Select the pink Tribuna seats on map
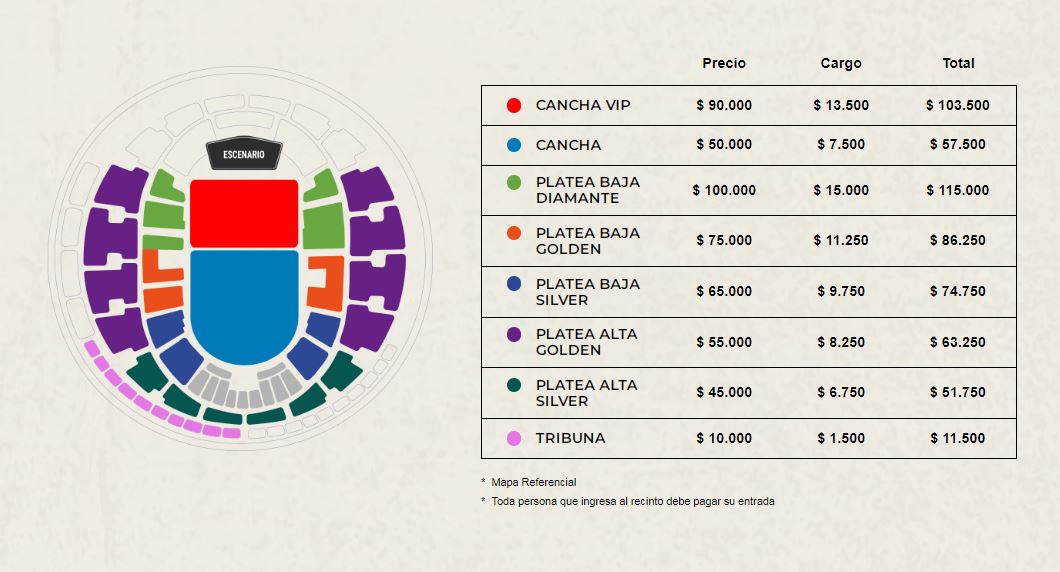The width and height of the screenshot is (1060, 572). point(154,399)
